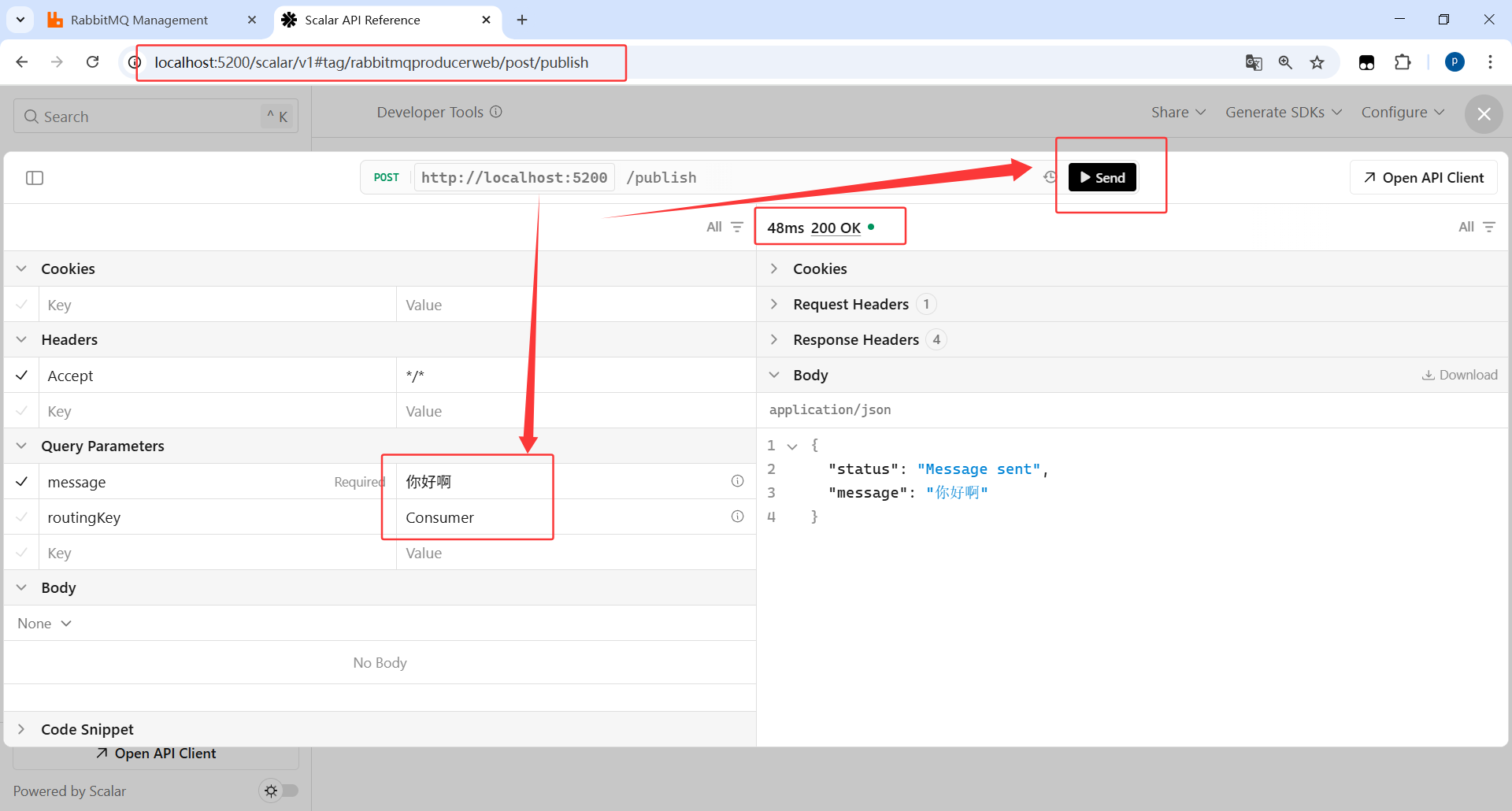Image resolution: width=1512 pixels, height=811 pixels.
Task: Open the body type None dropdown
Action: pyautogui.click(x=45, y=624)
